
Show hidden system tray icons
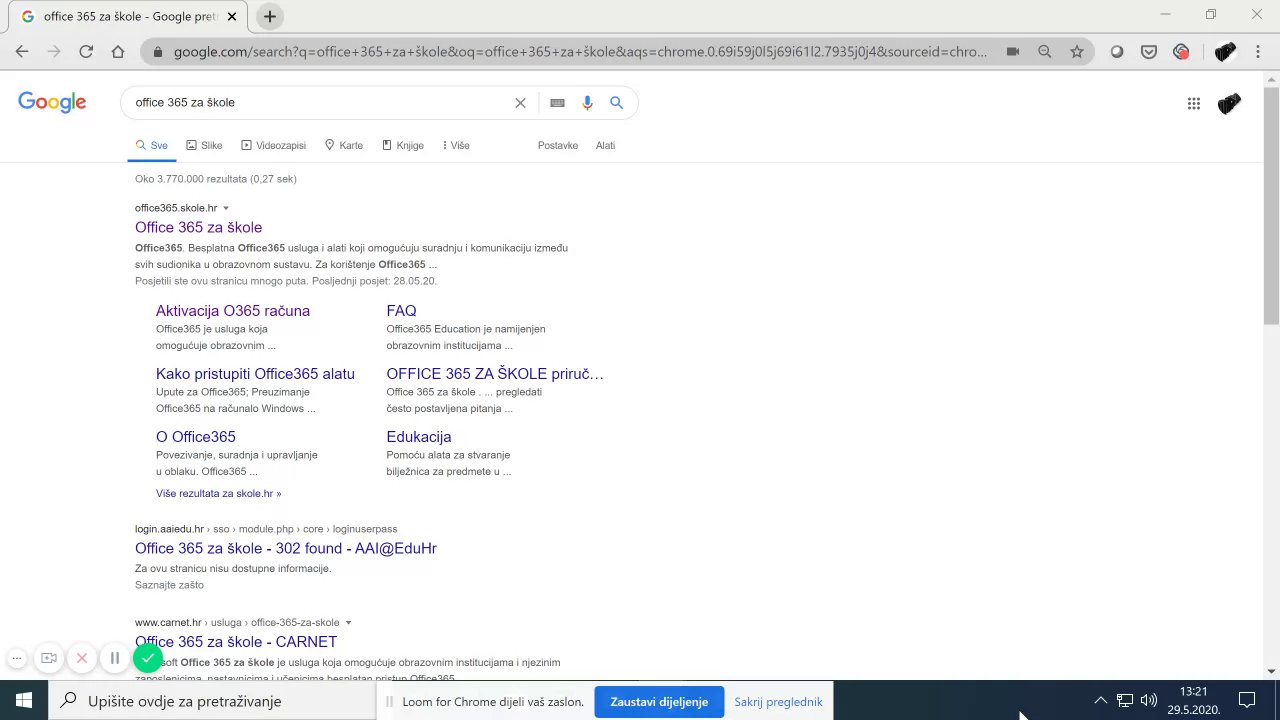click(x=1100, y=701)
